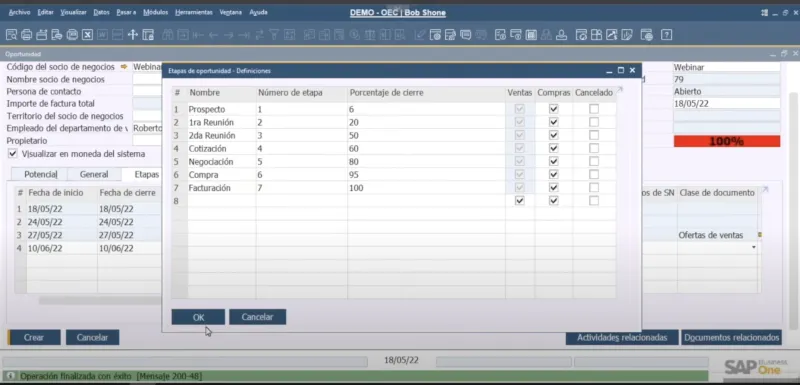
Task: Open Print Preview from the toolbar
Action: (x=11, y=35)
